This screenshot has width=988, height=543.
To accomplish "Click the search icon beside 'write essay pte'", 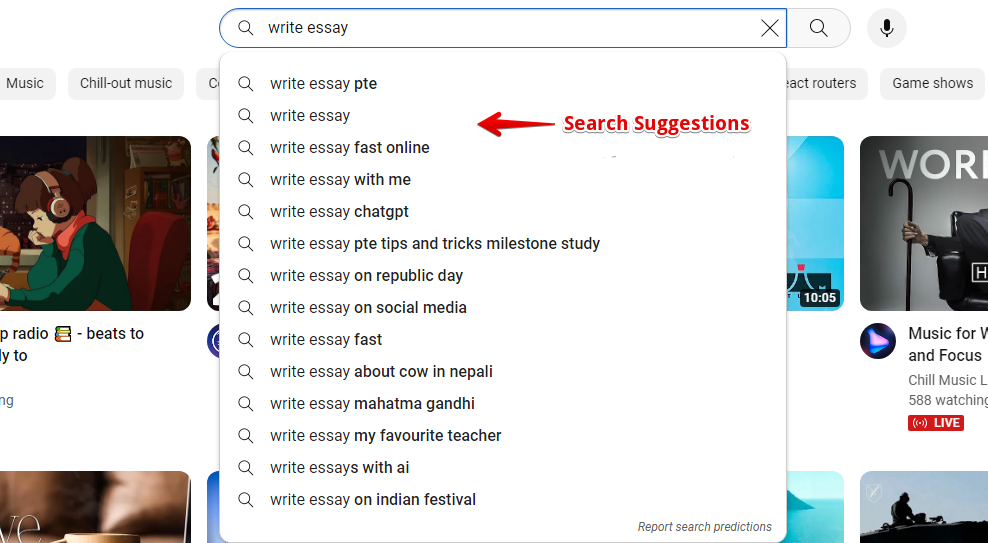I will tap(246, 84).
